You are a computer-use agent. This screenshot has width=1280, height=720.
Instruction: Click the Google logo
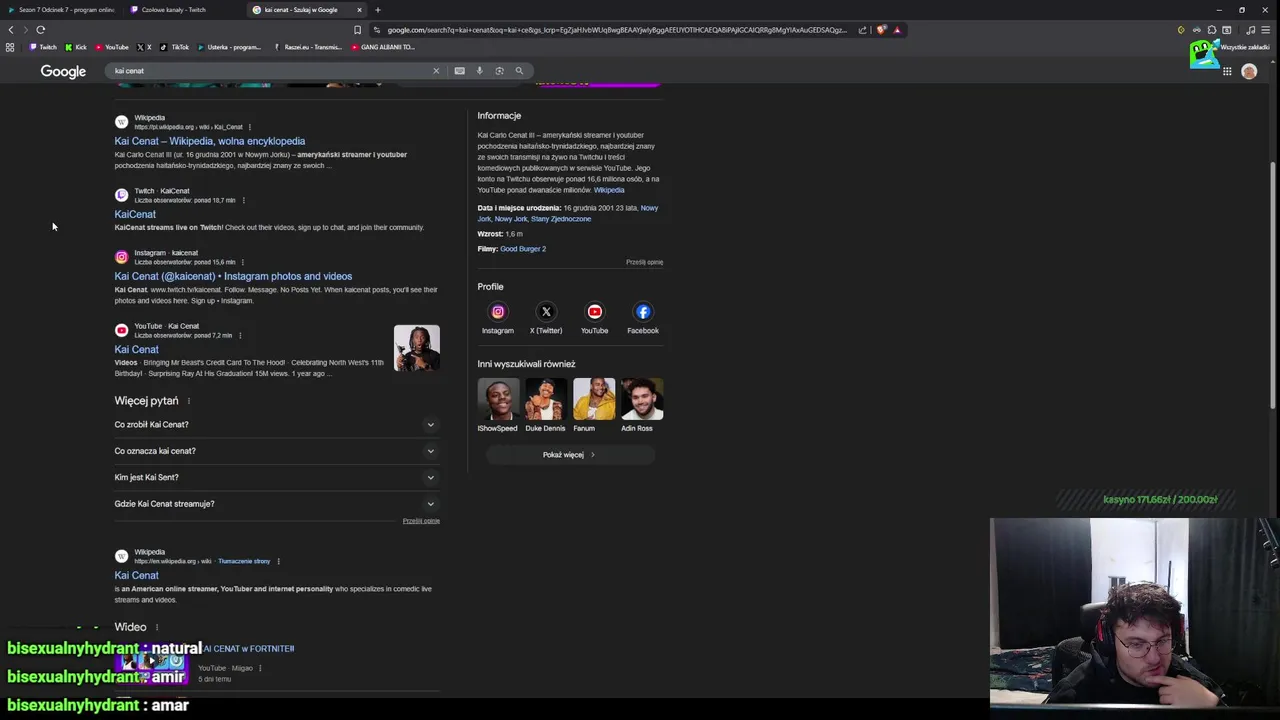(x=63, y=71)
